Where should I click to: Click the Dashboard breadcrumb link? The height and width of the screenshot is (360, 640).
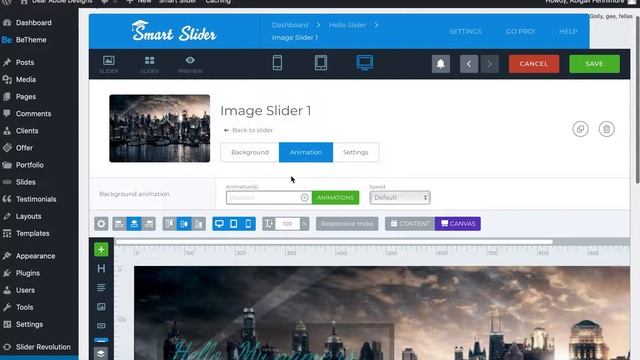tap(290, 25)
